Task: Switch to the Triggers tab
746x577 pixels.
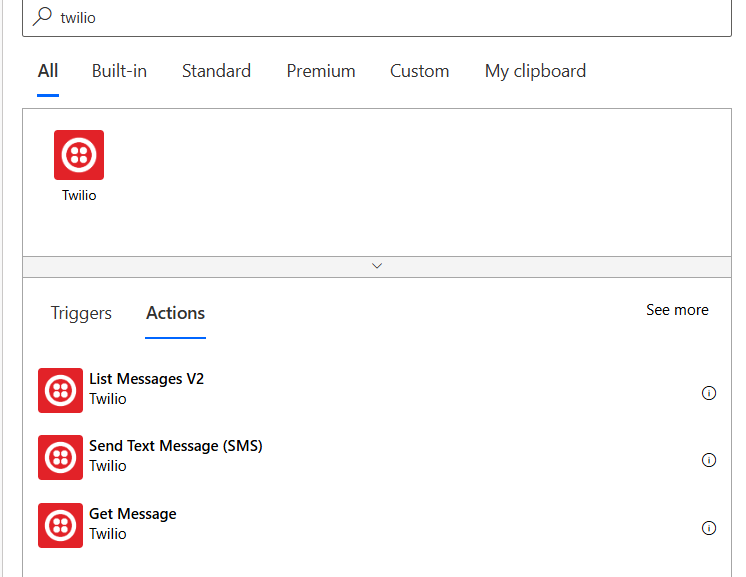Action: click(x=81, y=313)
